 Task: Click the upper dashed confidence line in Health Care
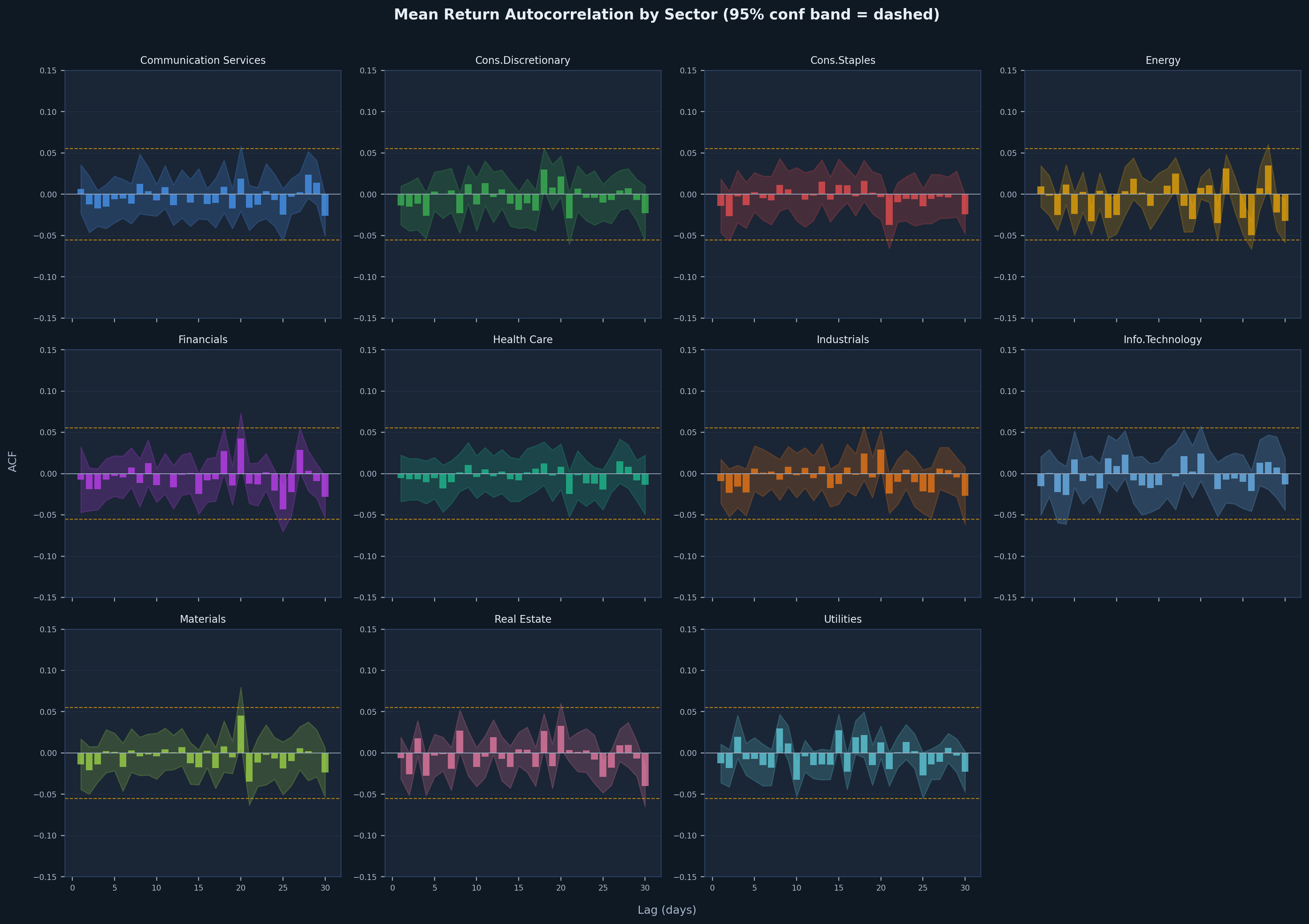[523, 428]
